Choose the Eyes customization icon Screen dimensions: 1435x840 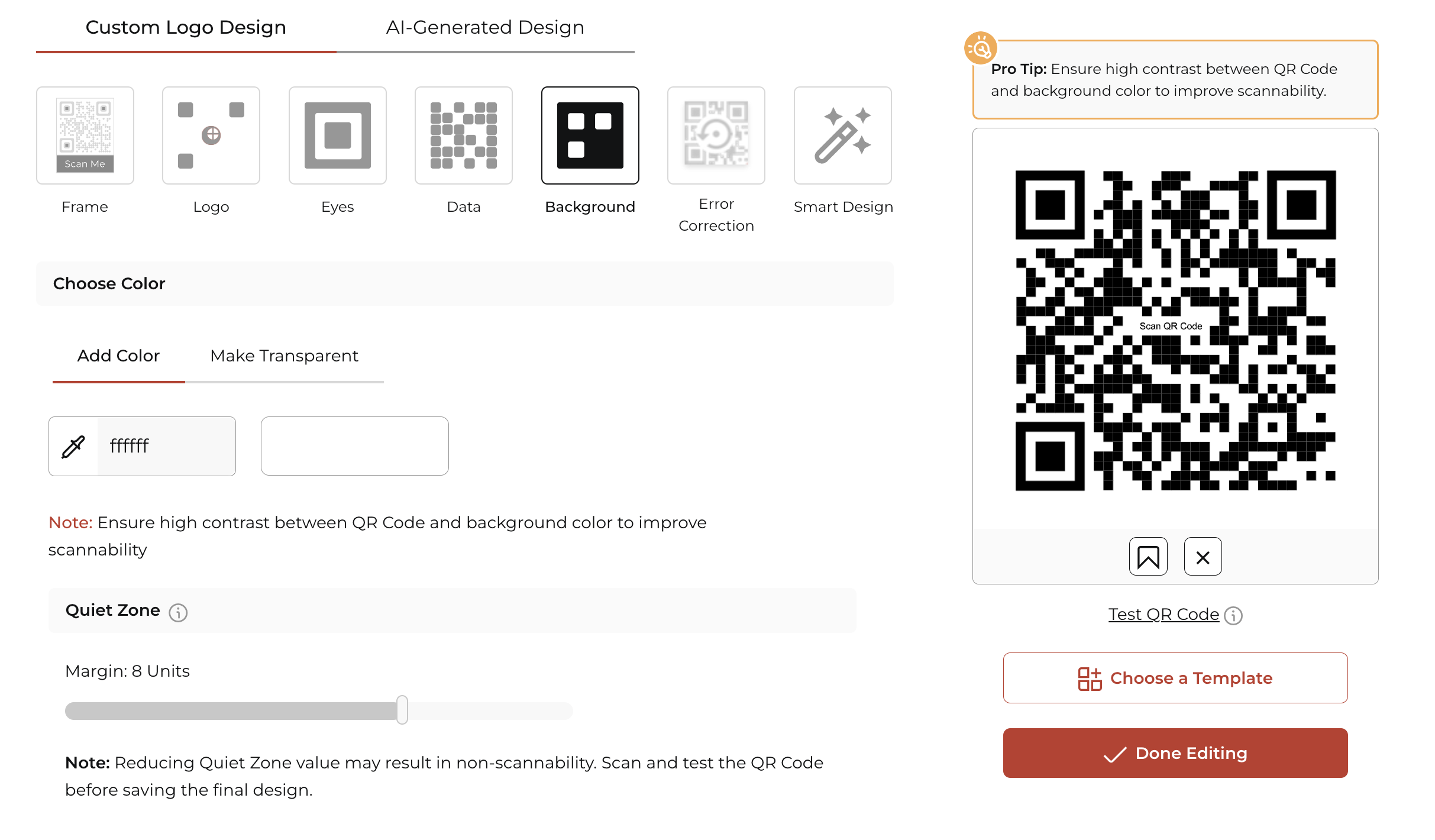click(x=338, y=135)
